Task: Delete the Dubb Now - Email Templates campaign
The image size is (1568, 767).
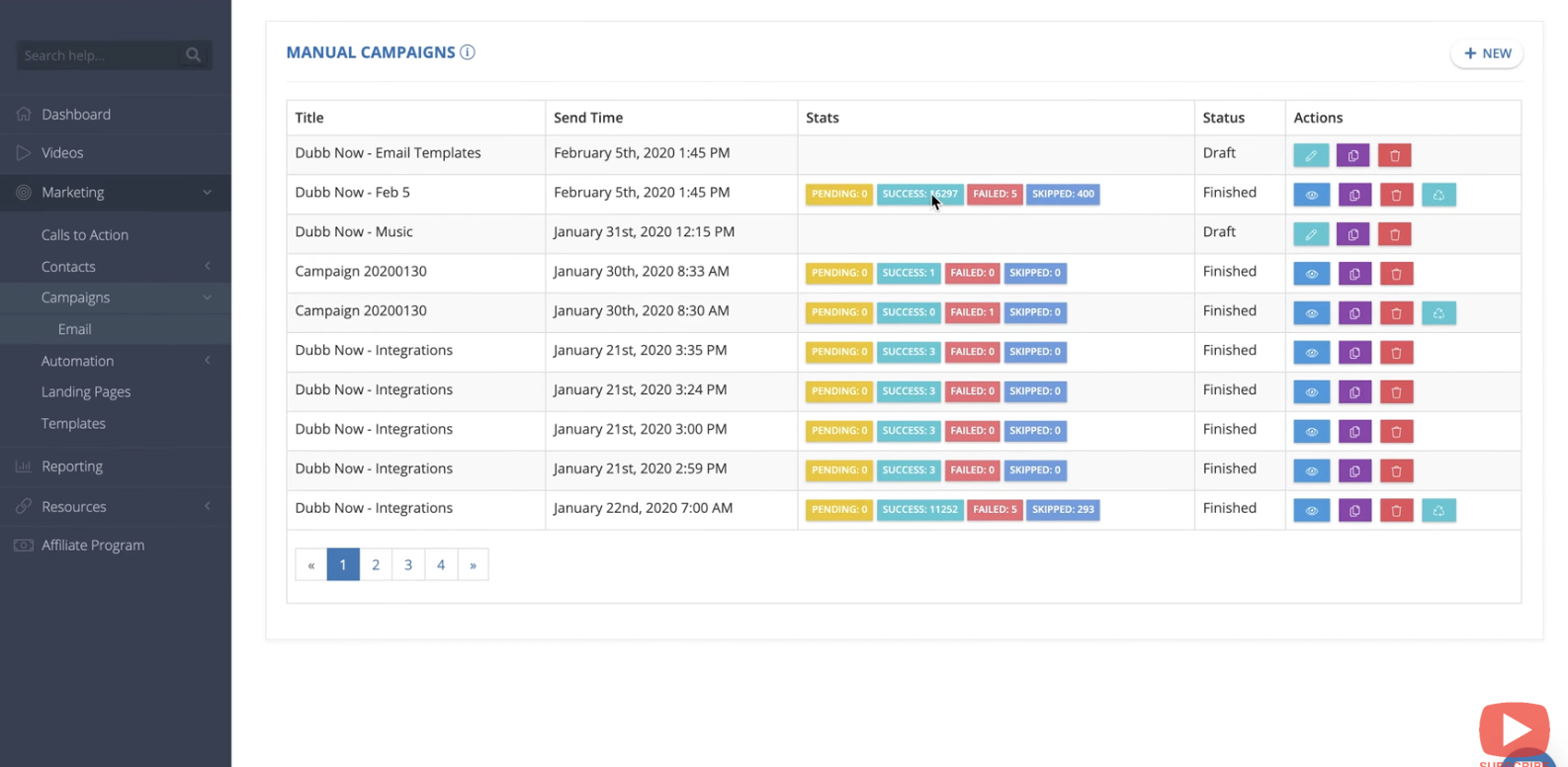Action: click(x=1395, y=155)
